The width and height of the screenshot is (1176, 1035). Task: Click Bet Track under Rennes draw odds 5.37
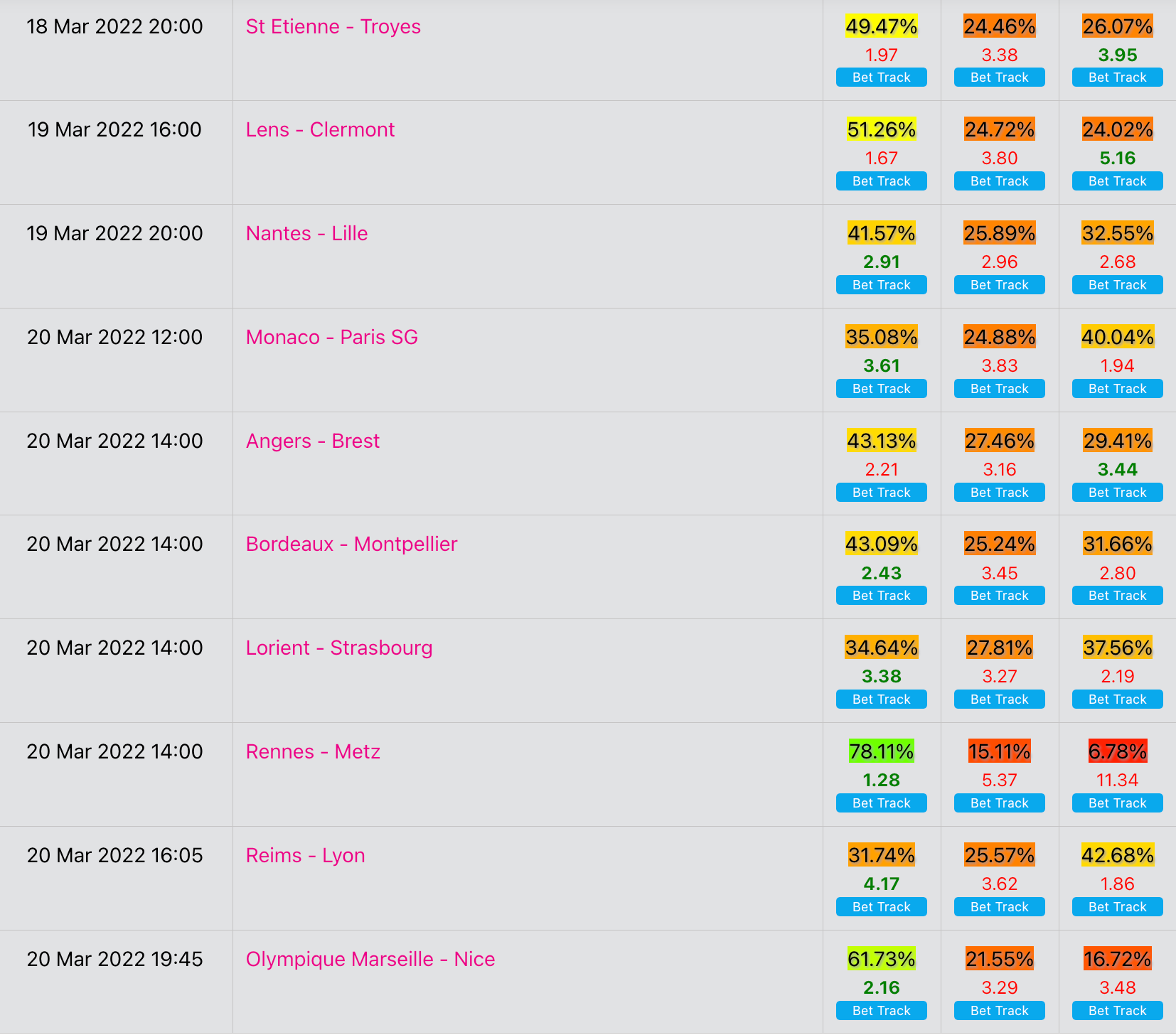pyautogui.click(x=1000, y=803)
